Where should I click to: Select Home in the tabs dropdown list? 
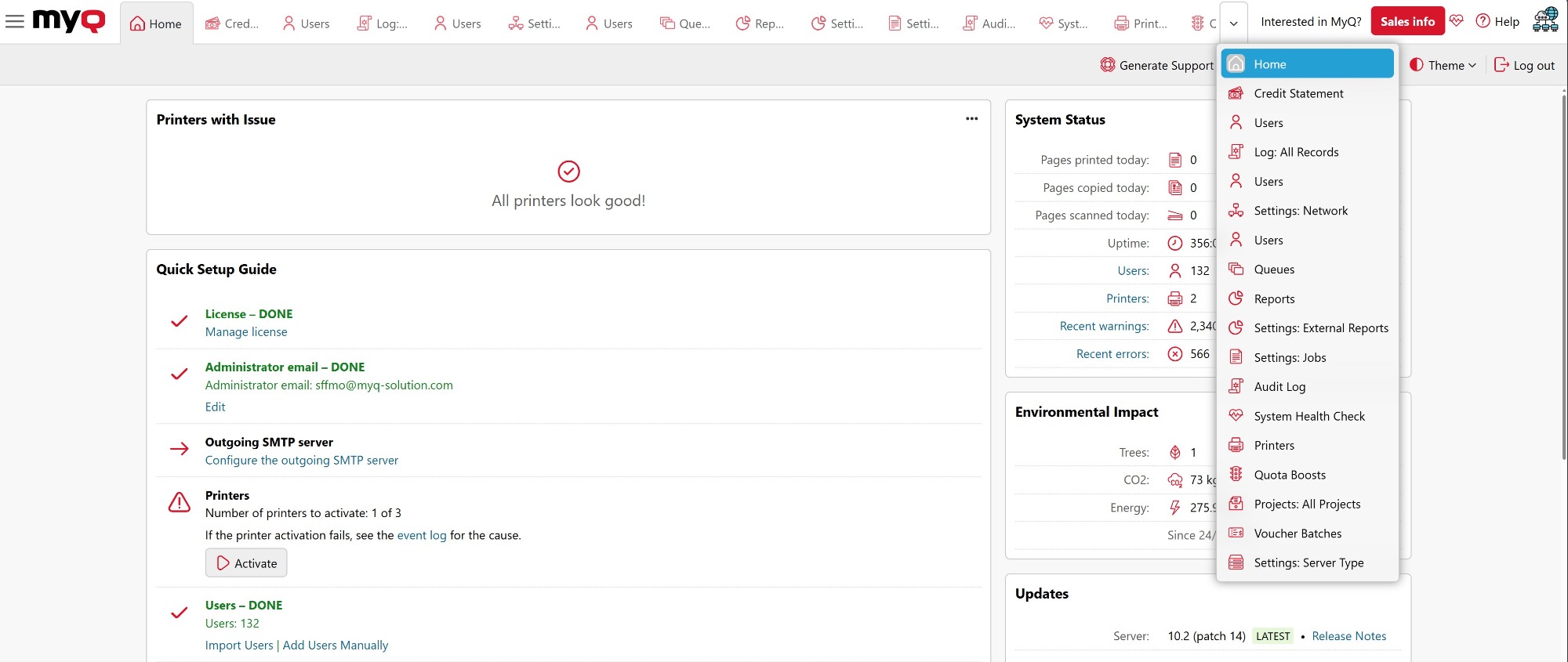1307,64
